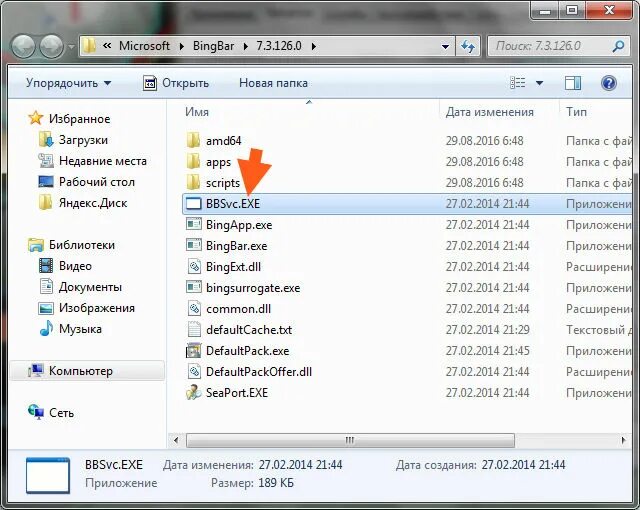Select 7.3.126.0 in the address breadcrumb
640x510 pixels.
coord(279,46)
